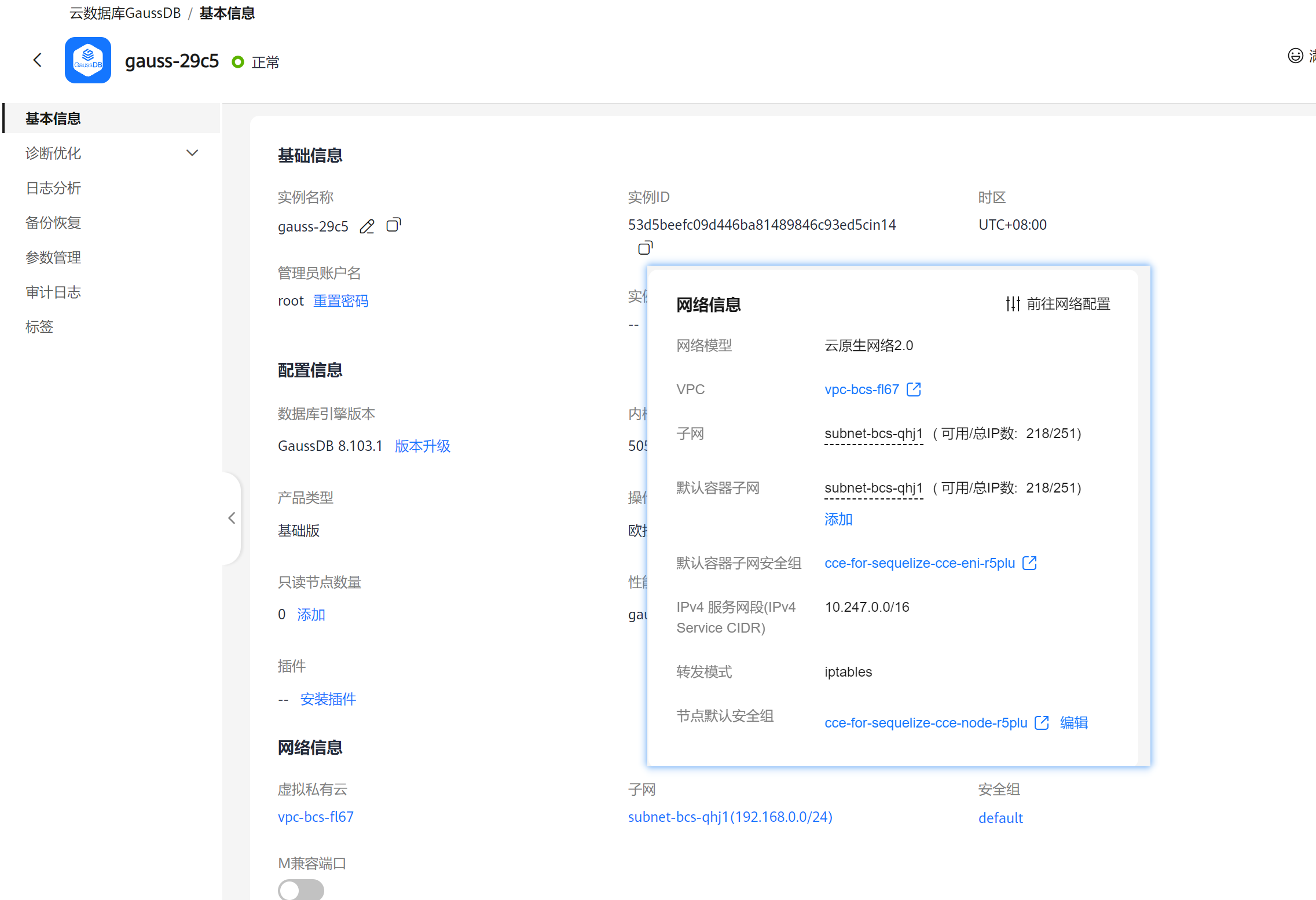The height and width of the screenshot is (900, 1316).
Task: Toggle the M兼容端口 switch
Action: 300,890
